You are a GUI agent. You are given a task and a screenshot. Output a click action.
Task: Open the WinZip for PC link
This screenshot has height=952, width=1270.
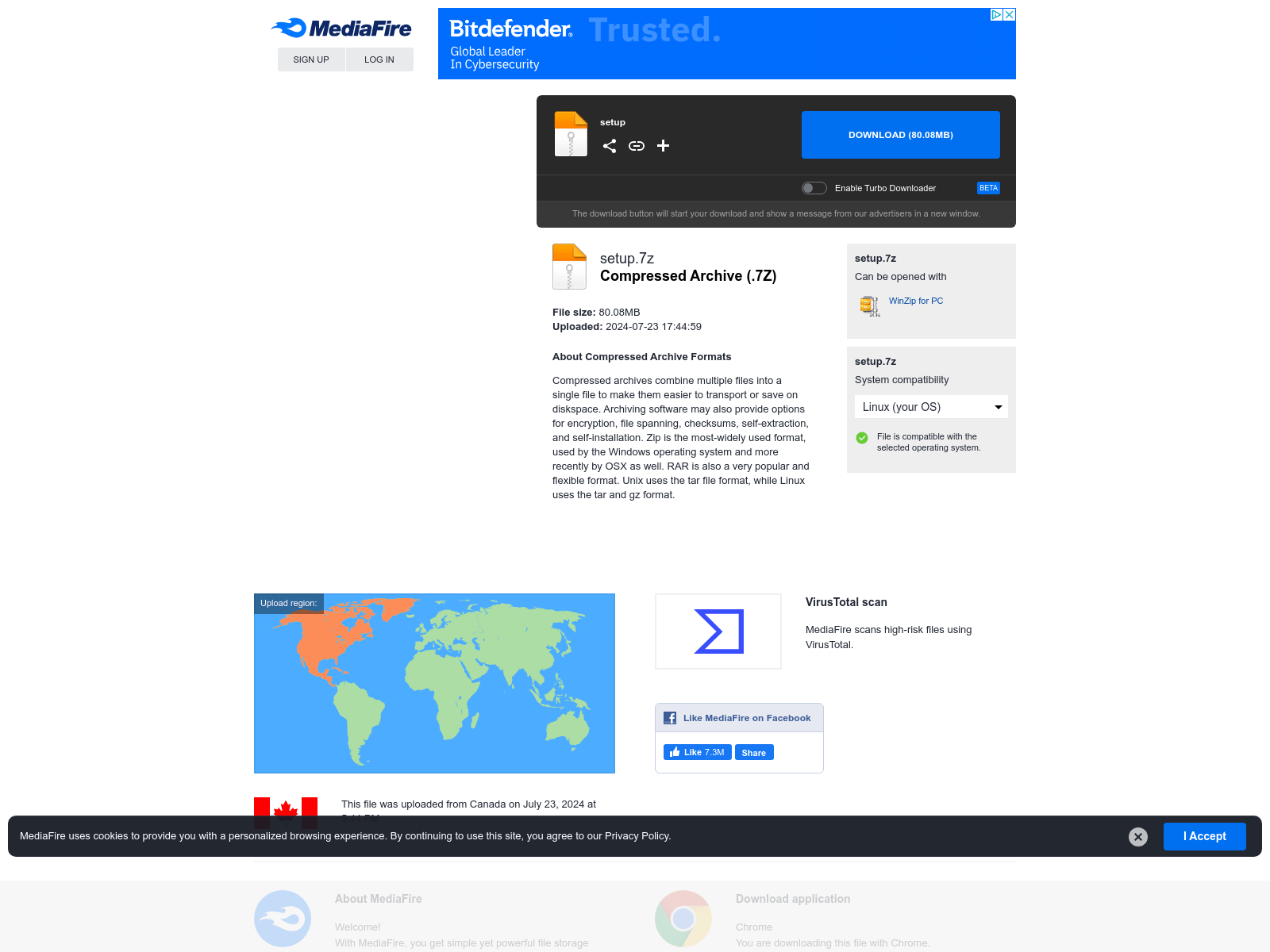tap(916, 301)
